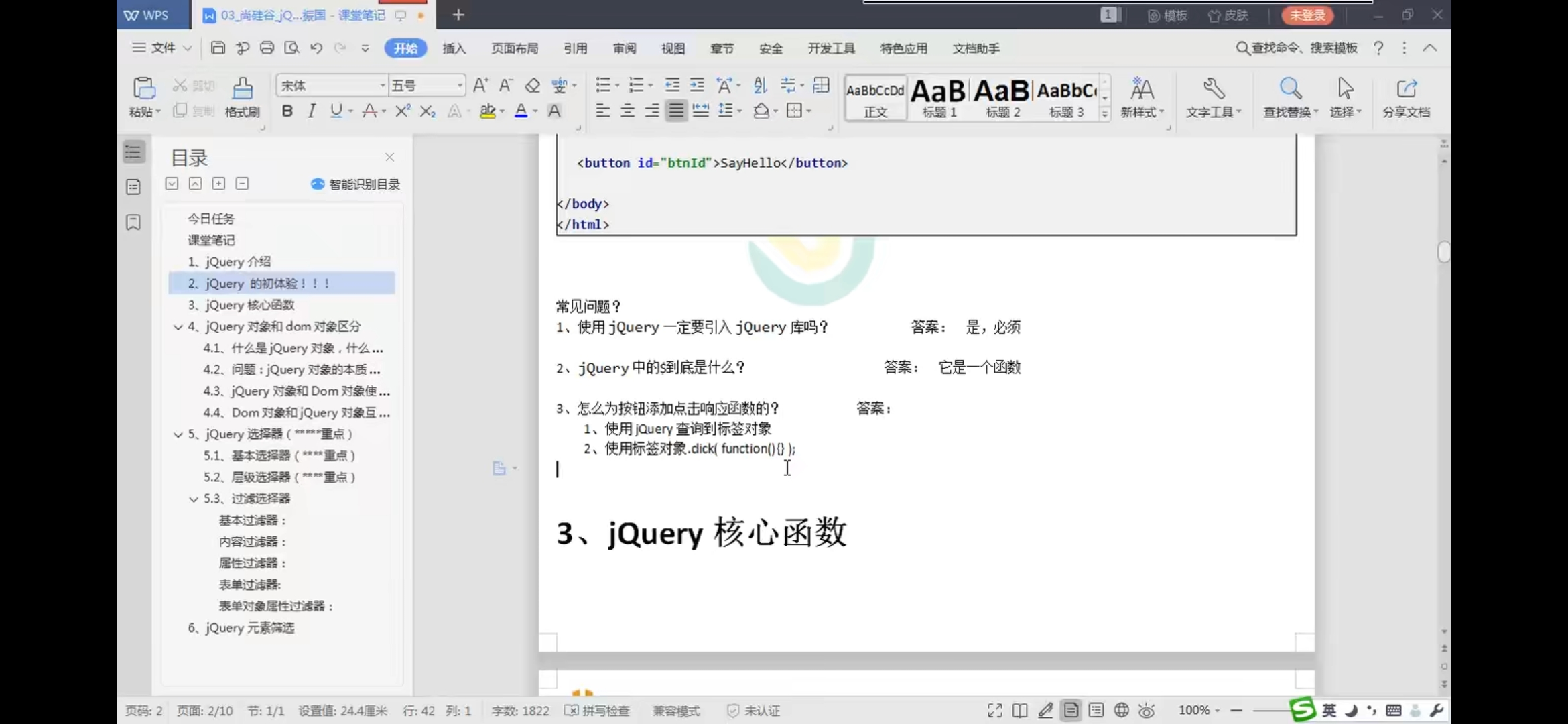The height and width of the screenshot is (724, 1568).
Task: Switch to web layout view icon
Action: click(x=1121, y=710)
